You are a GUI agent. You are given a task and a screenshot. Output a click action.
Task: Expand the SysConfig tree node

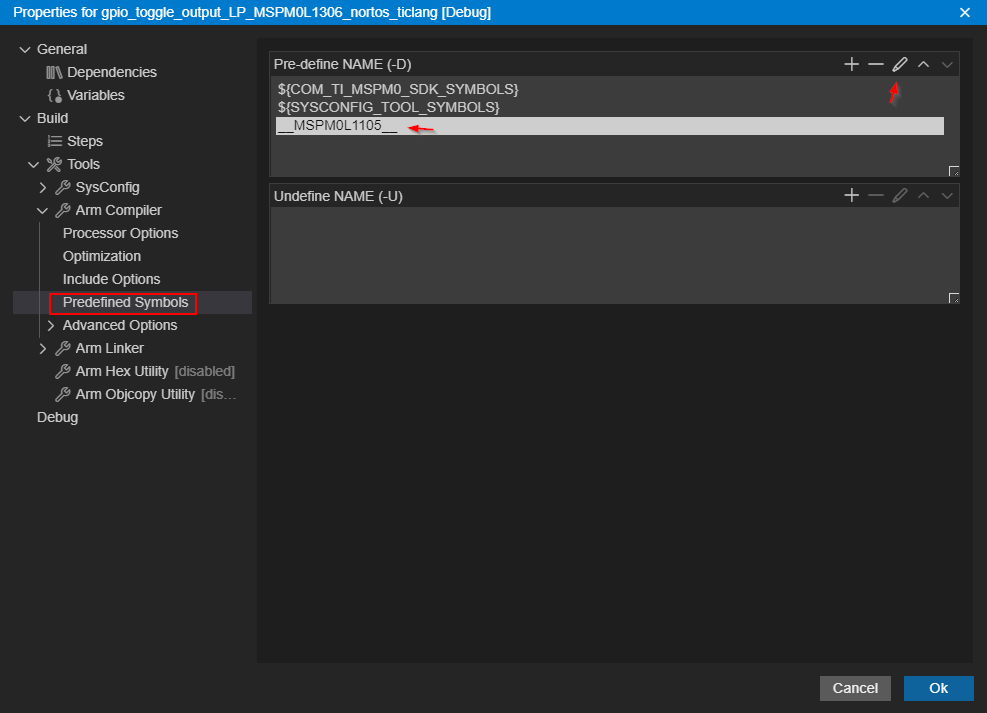click(x=43, y=187)
